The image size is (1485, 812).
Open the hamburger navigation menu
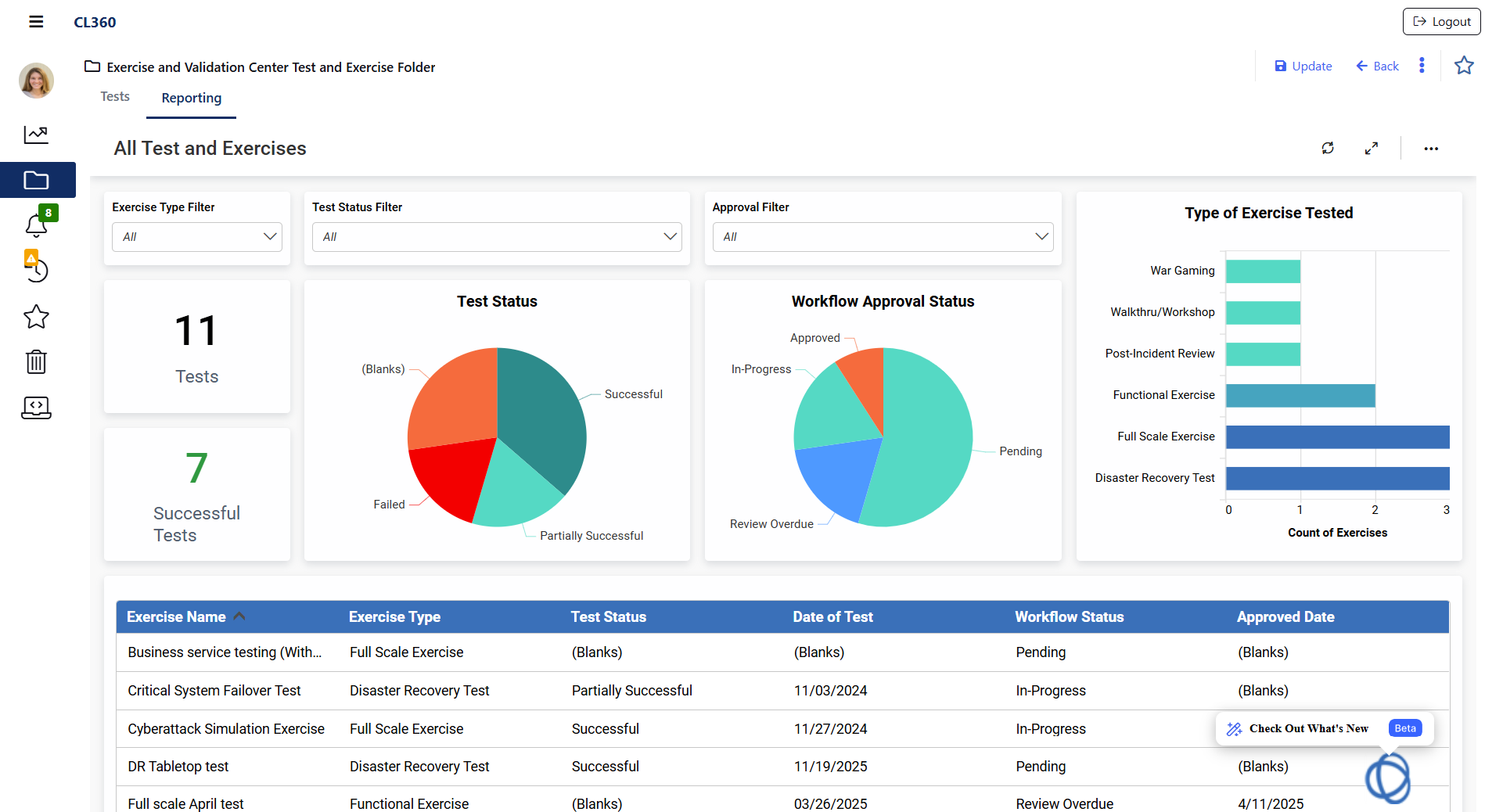coord(36,22)
